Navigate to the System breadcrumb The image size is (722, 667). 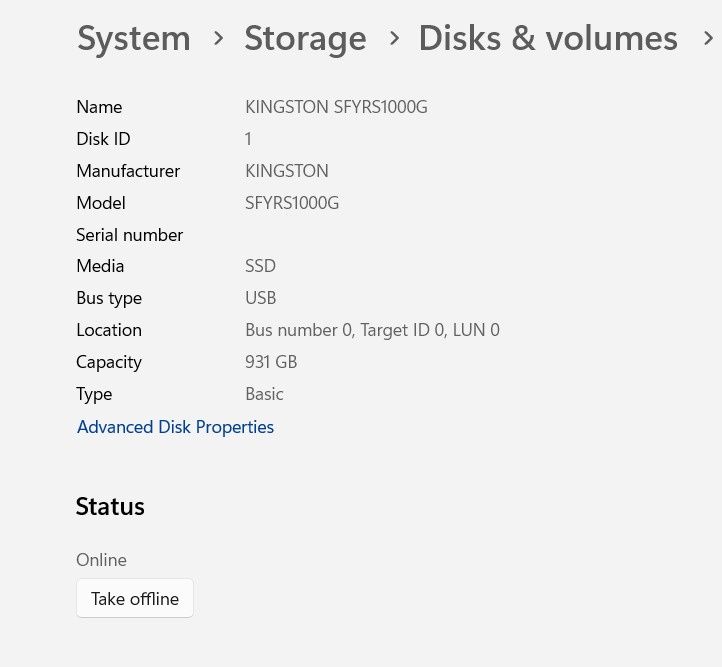[x=134, y=38]
